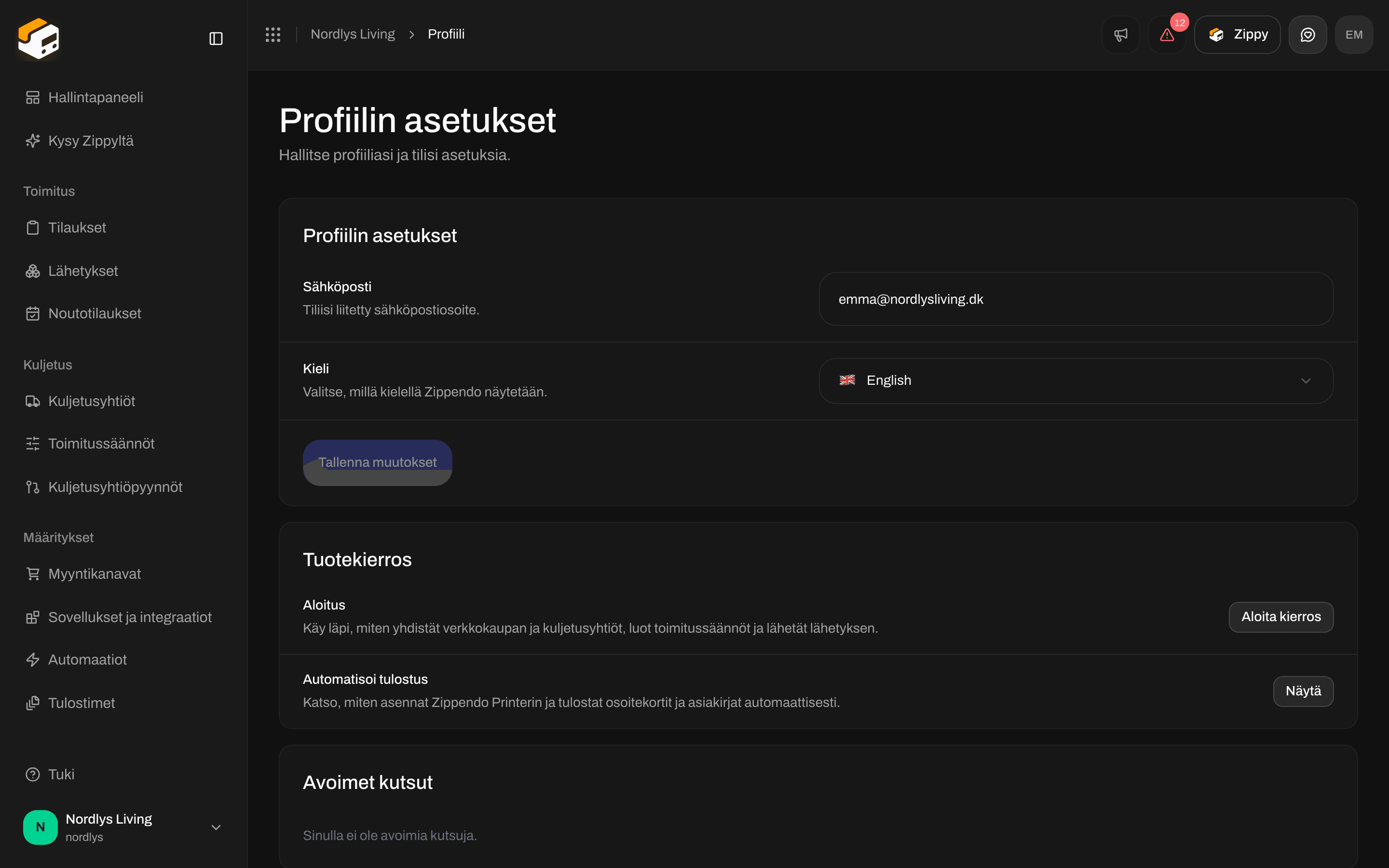Open the apps grid icon
1389x868 pixels.
tap(272, 34)
